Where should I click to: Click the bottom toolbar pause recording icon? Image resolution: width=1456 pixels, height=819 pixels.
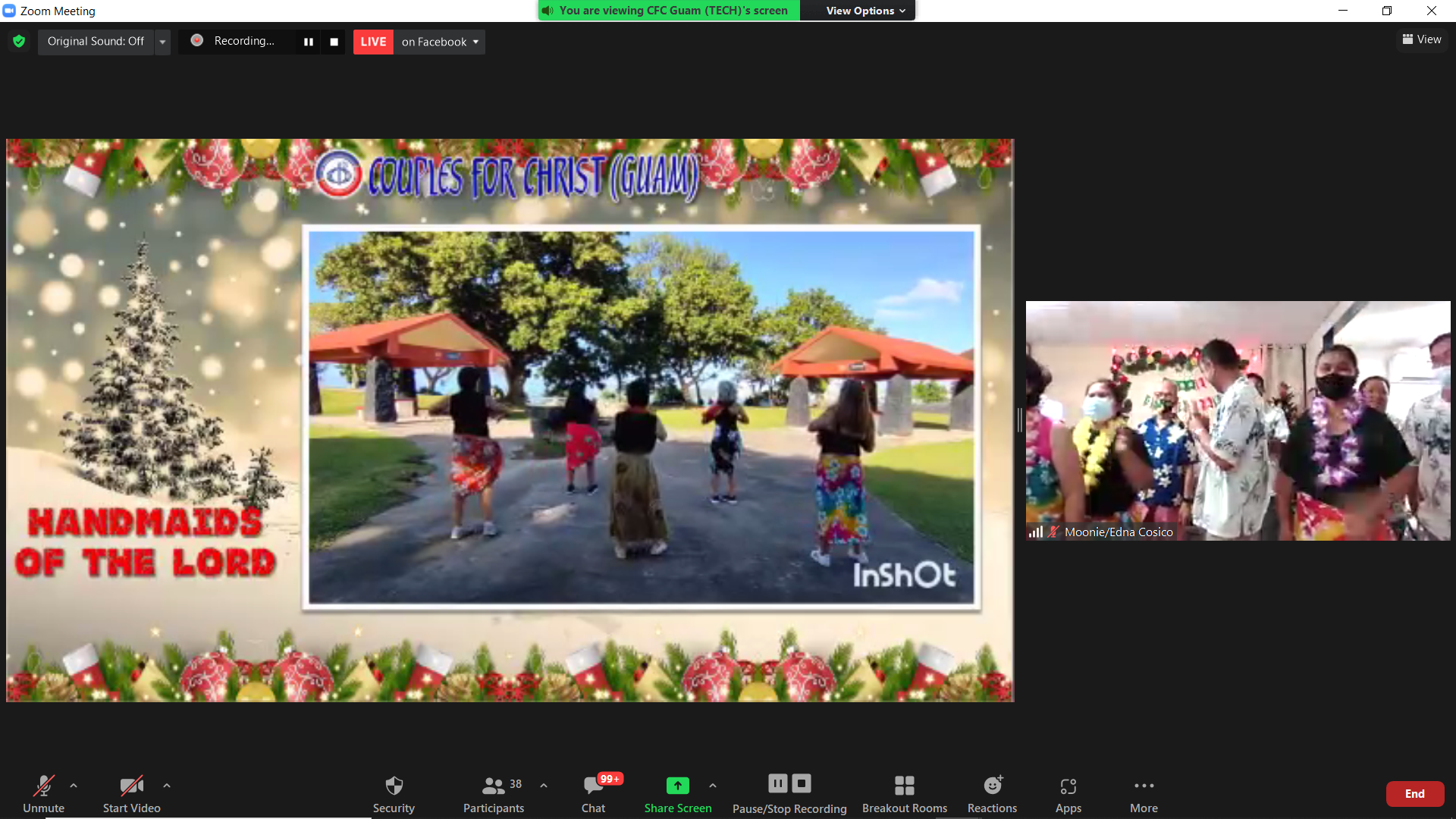[x=778, y=783]
